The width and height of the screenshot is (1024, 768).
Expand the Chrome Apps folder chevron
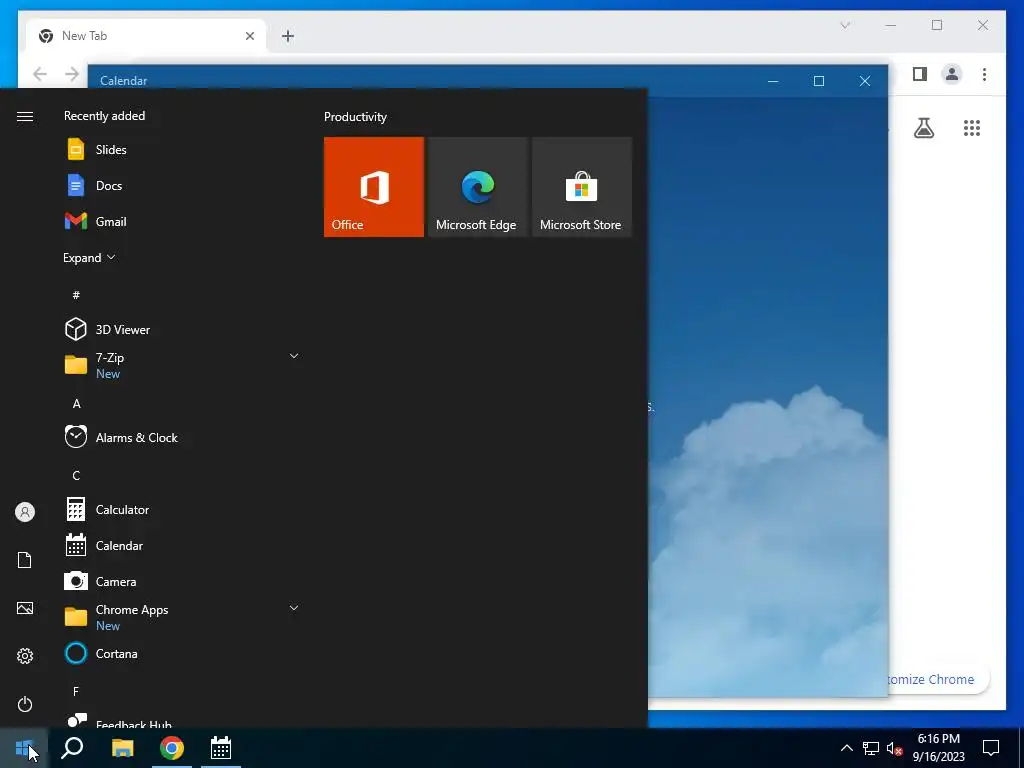click(x=294, y=608)
